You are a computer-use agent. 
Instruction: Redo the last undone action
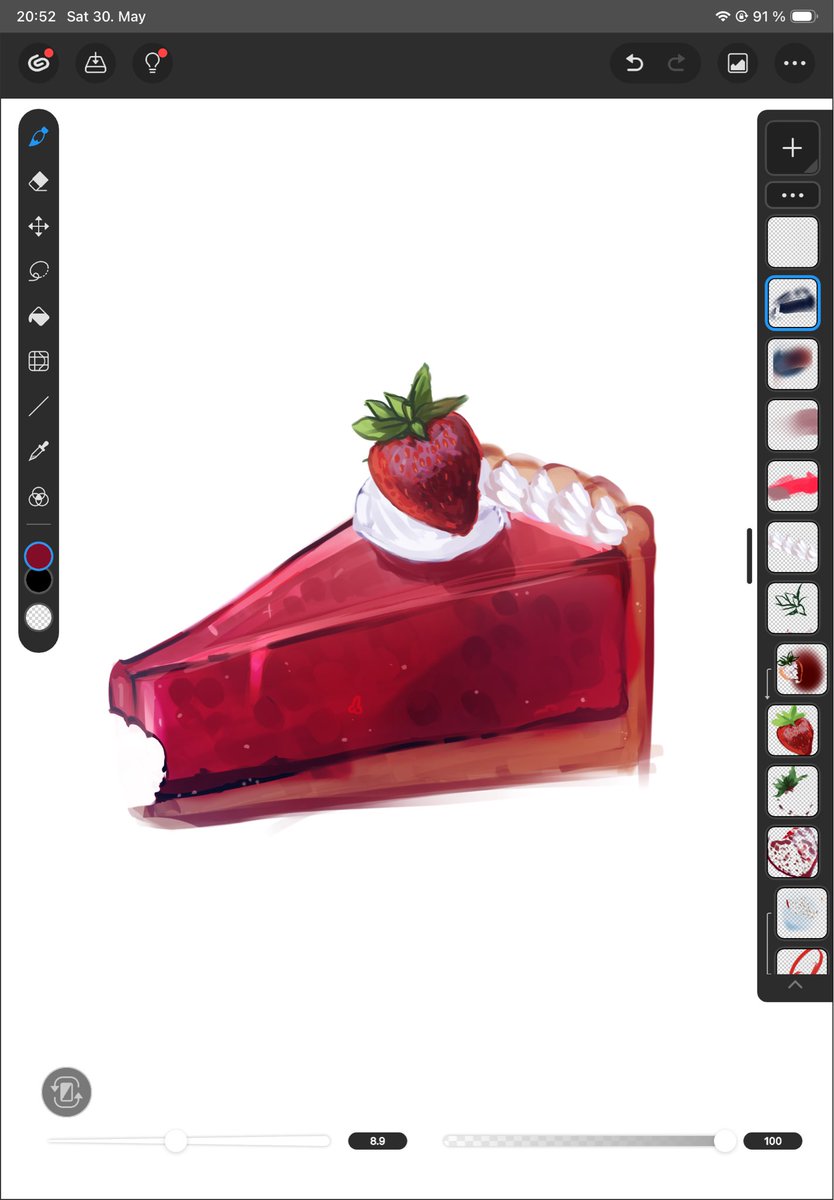[x=677, y=63]
